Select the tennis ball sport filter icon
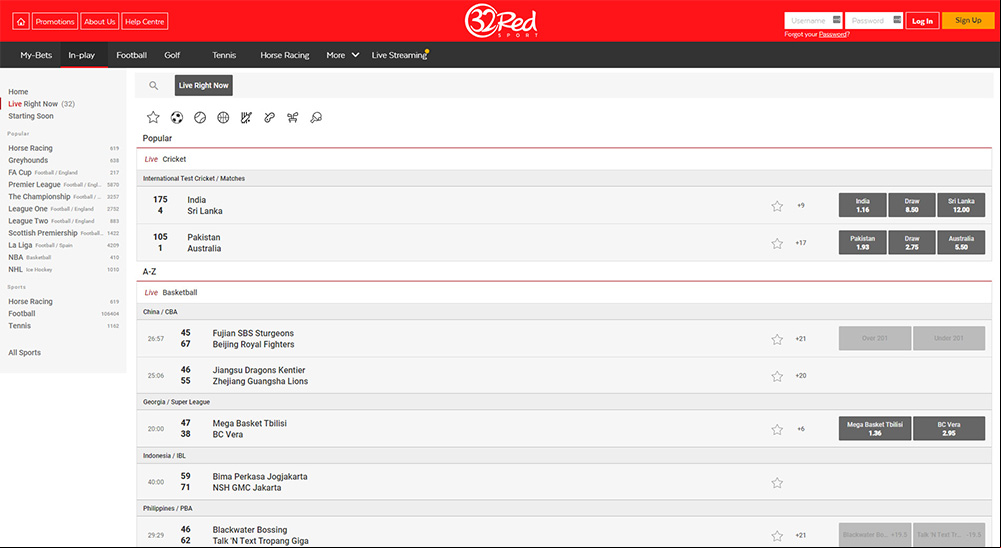This screenshot has width=1001, height=548. point(200,118)
